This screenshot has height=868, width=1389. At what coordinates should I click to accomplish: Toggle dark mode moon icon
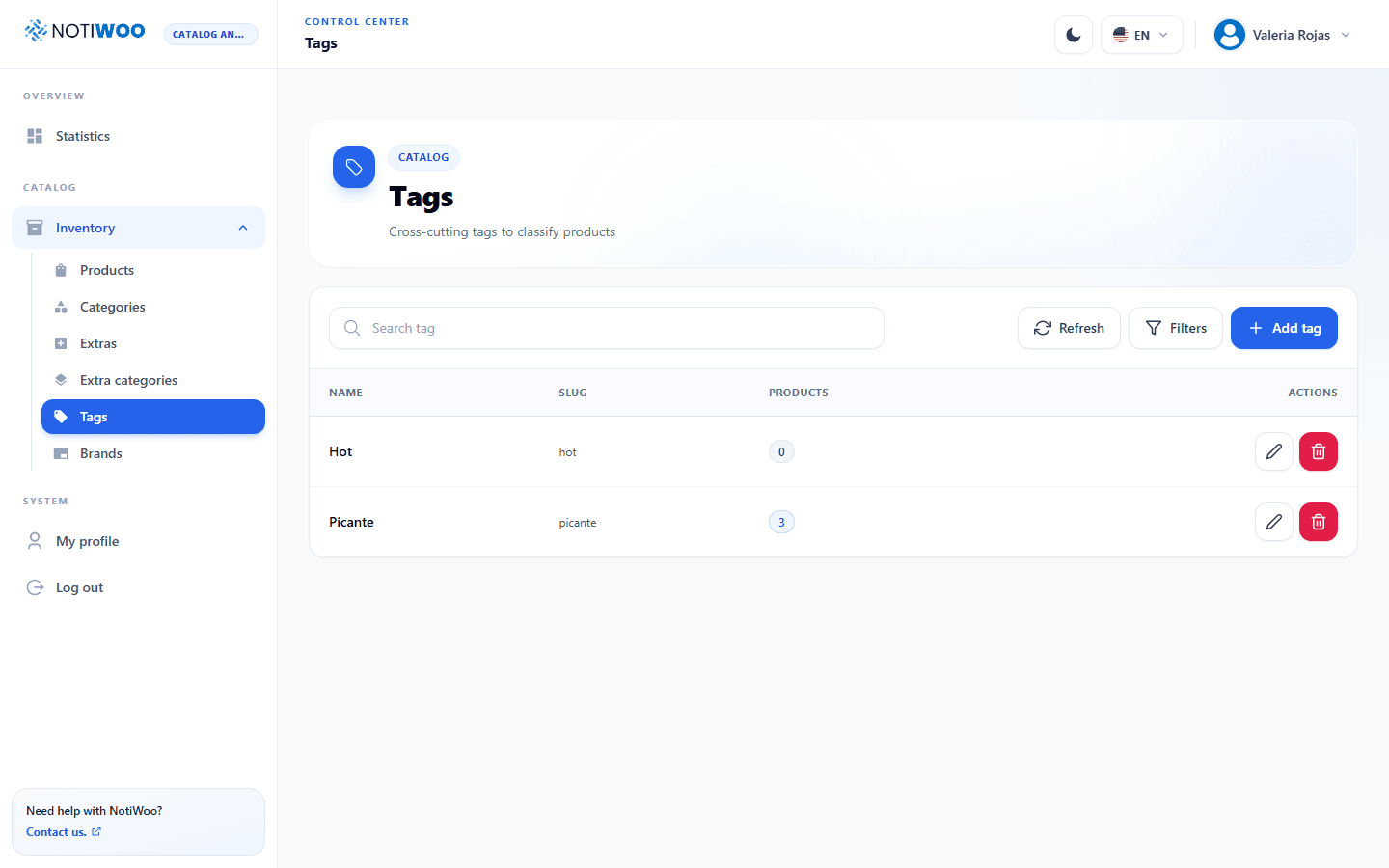1074,35
